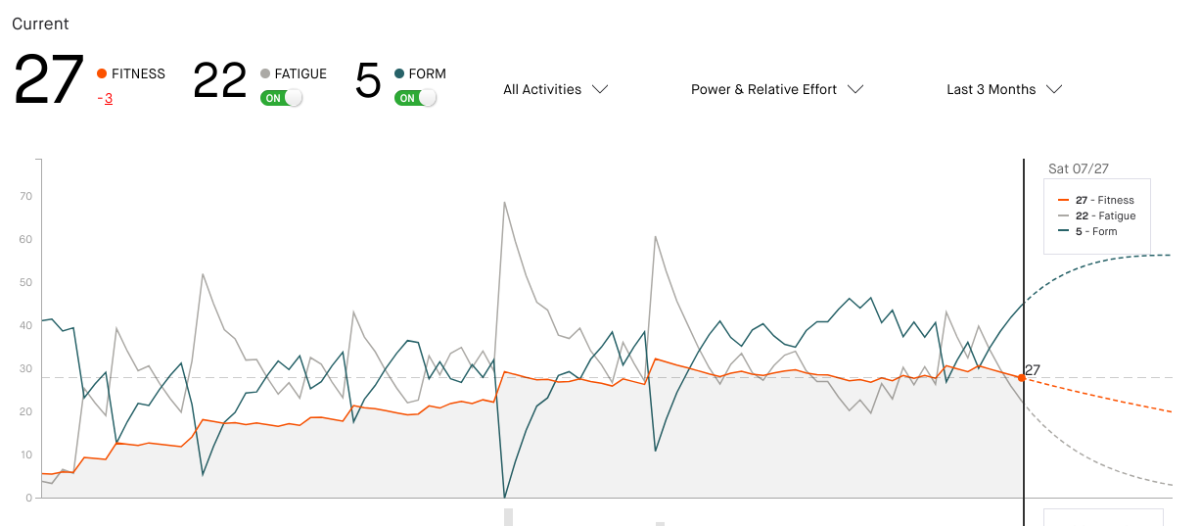Click the teal Form dot indicator

(x=400, y=74)
